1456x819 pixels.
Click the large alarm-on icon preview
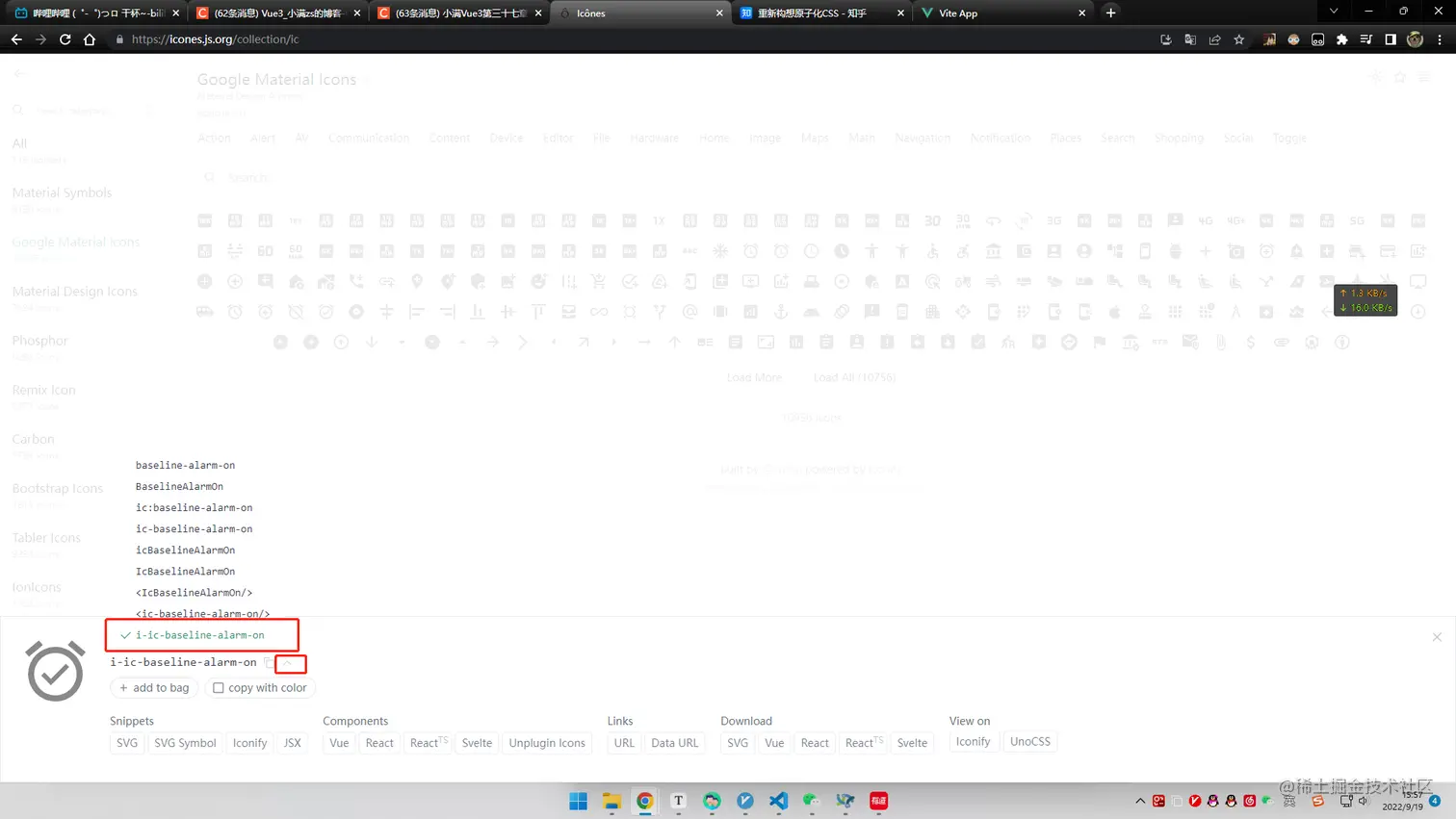pyautogui.click(x=55, y=670)
